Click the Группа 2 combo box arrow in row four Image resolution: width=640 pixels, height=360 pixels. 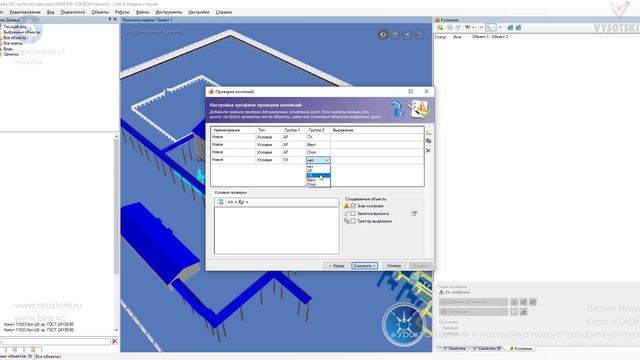(x=327, y=160)
